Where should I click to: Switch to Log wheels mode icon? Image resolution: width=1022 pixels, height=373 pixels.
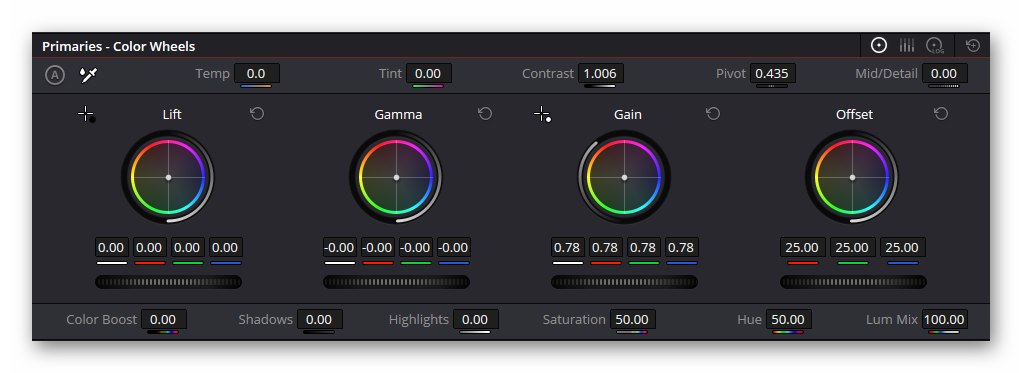[x=935, y=45]
